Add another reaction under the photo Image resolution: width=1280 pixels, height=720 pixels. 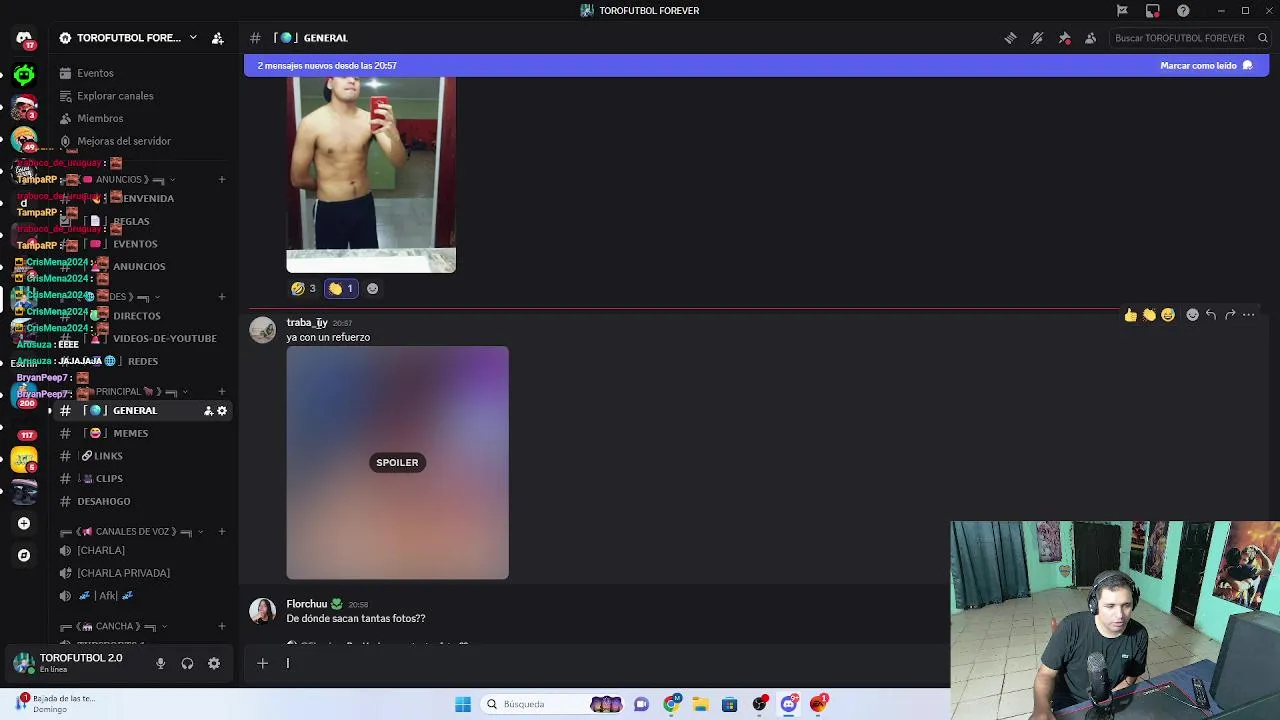pos(372,289)
